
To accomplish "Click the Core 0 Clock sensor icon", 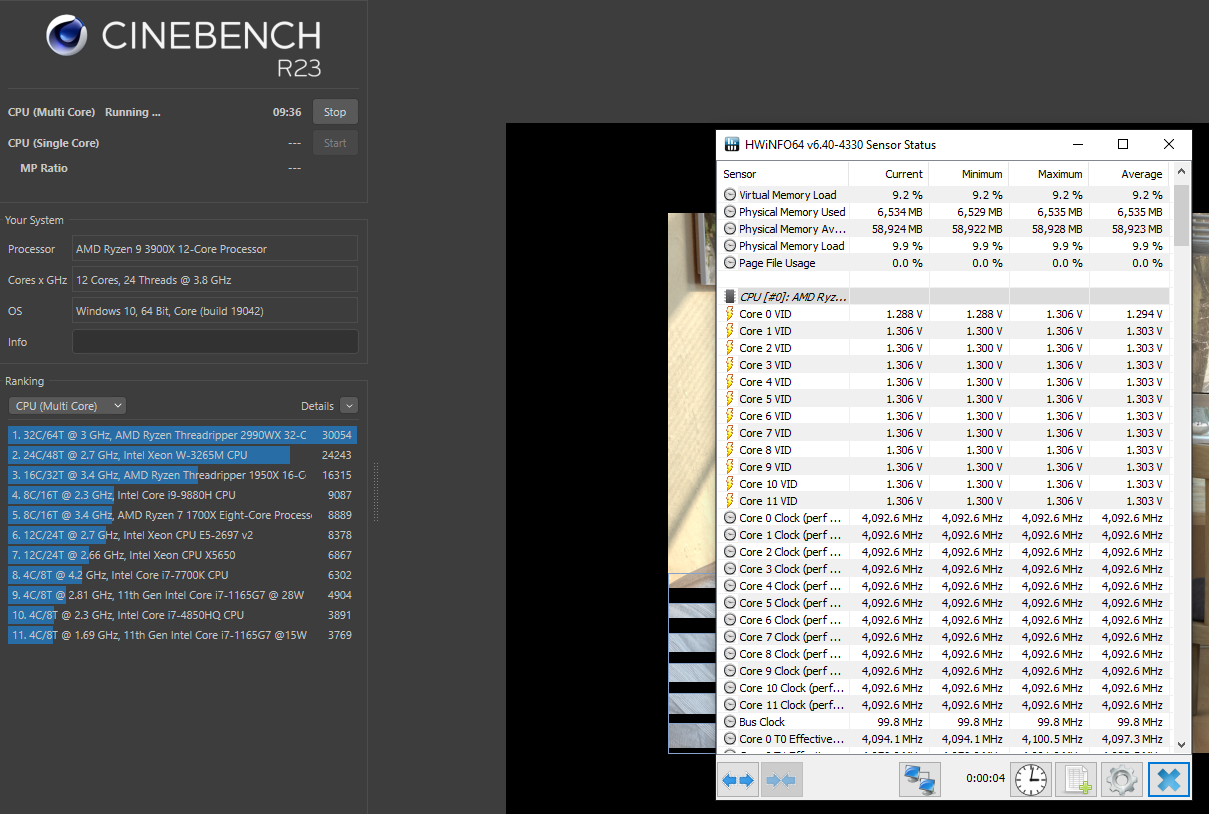I will coord(730,518).
